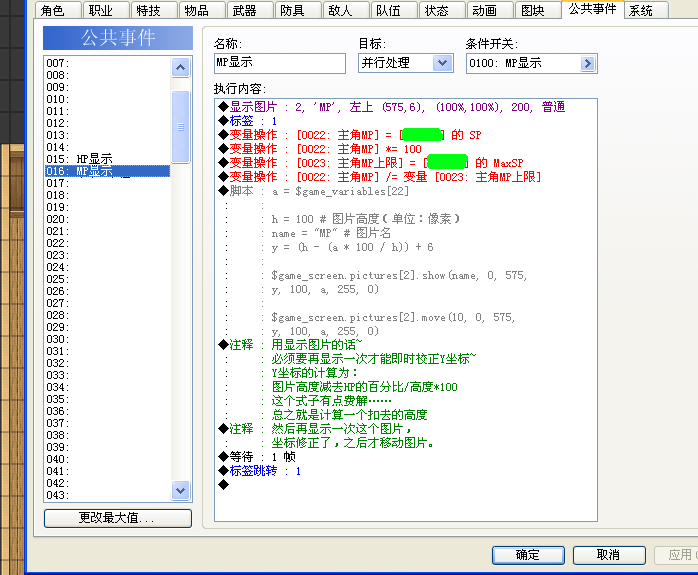Select the 公共事件 tab
This screenshot has width=698, height=575.
point(592,9)
